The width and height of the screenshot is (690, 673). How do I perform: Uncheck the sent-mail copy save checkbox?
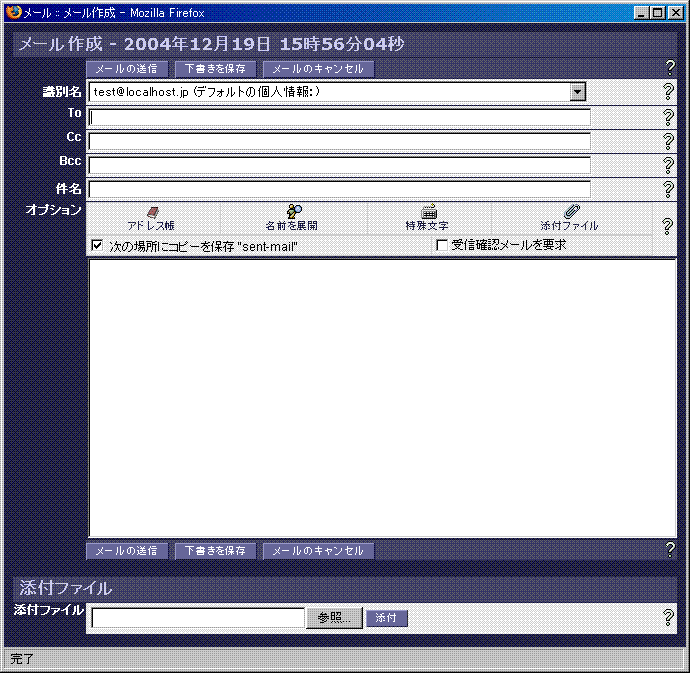(98, 245)
